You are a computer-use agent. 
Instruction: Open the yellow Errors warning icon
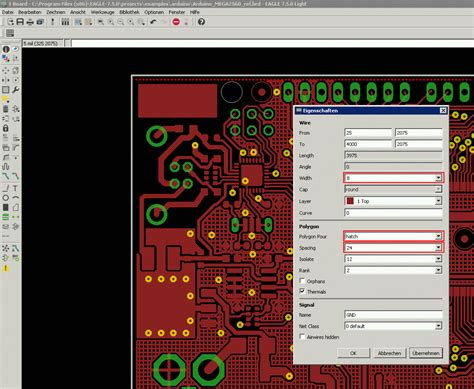(6, 268)
